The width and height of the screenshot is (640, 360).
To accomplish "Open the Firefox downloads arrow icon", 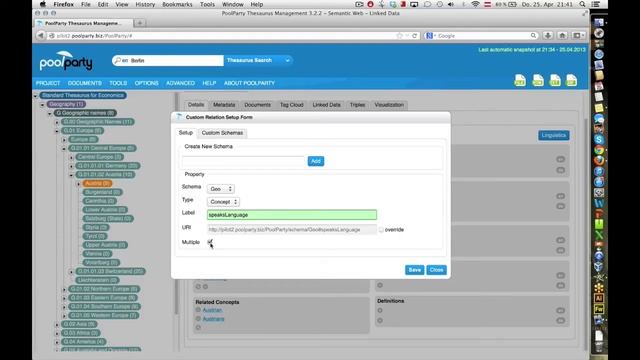I will (x=548, y=36).
